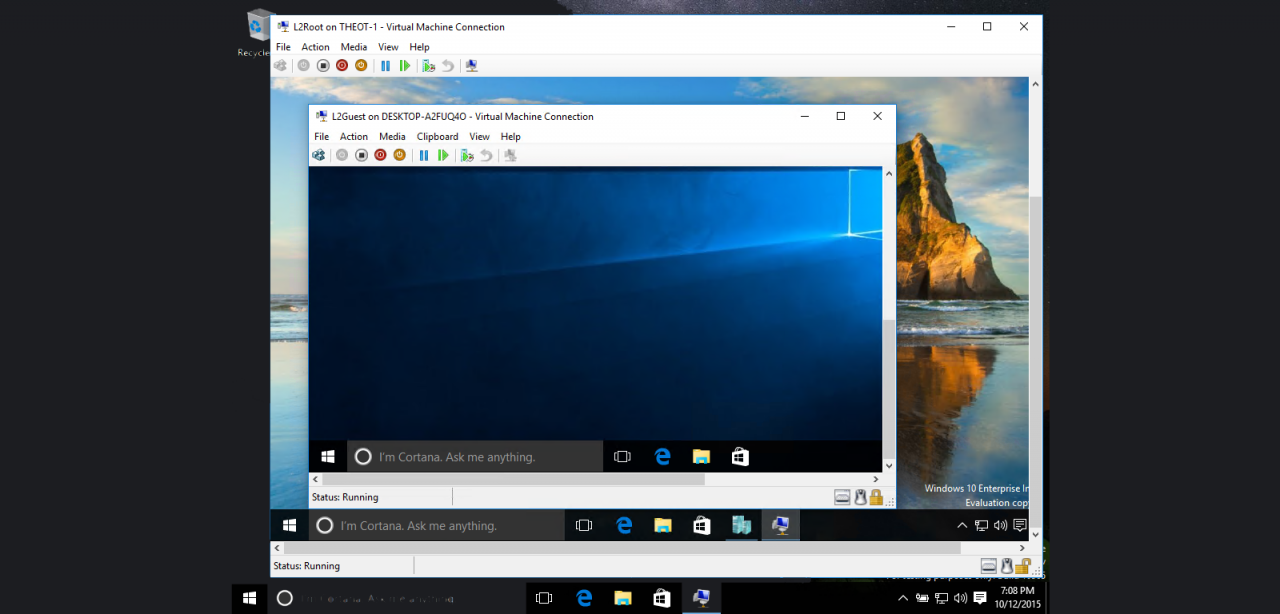Send Ctrl+Alt+Delete in the L2Guest window toolbar
This screenshot has height=614, width=1280.
(x=318, y=155)
